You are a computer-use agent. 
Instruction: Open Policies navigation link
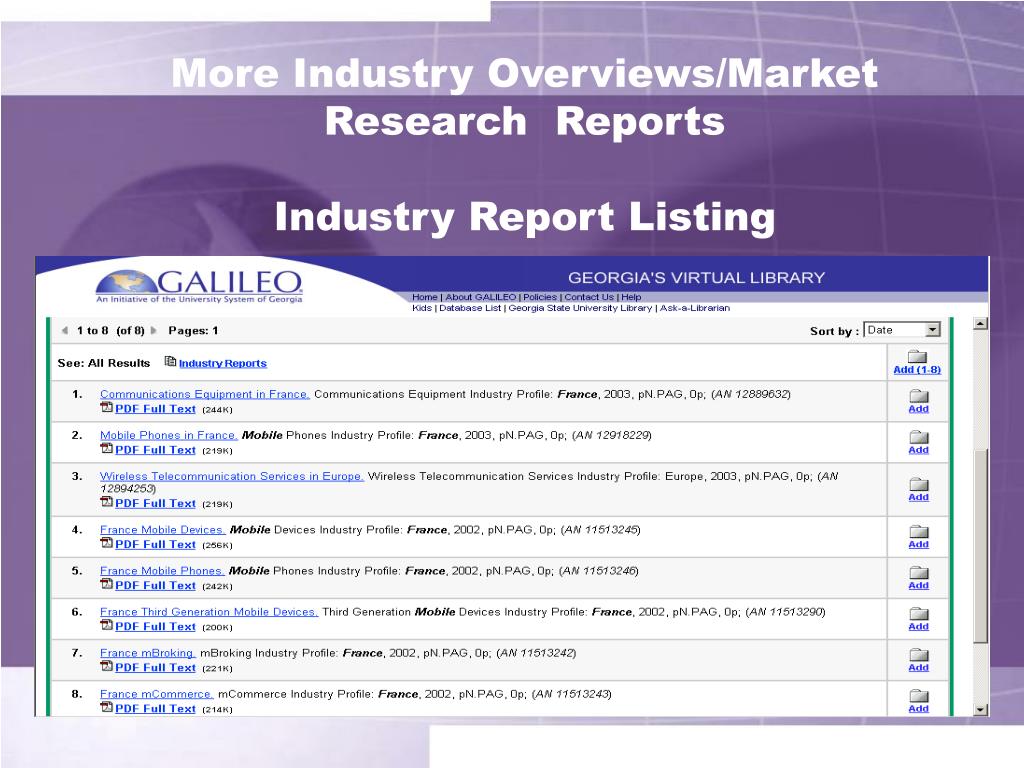click(x=540, y=297)
